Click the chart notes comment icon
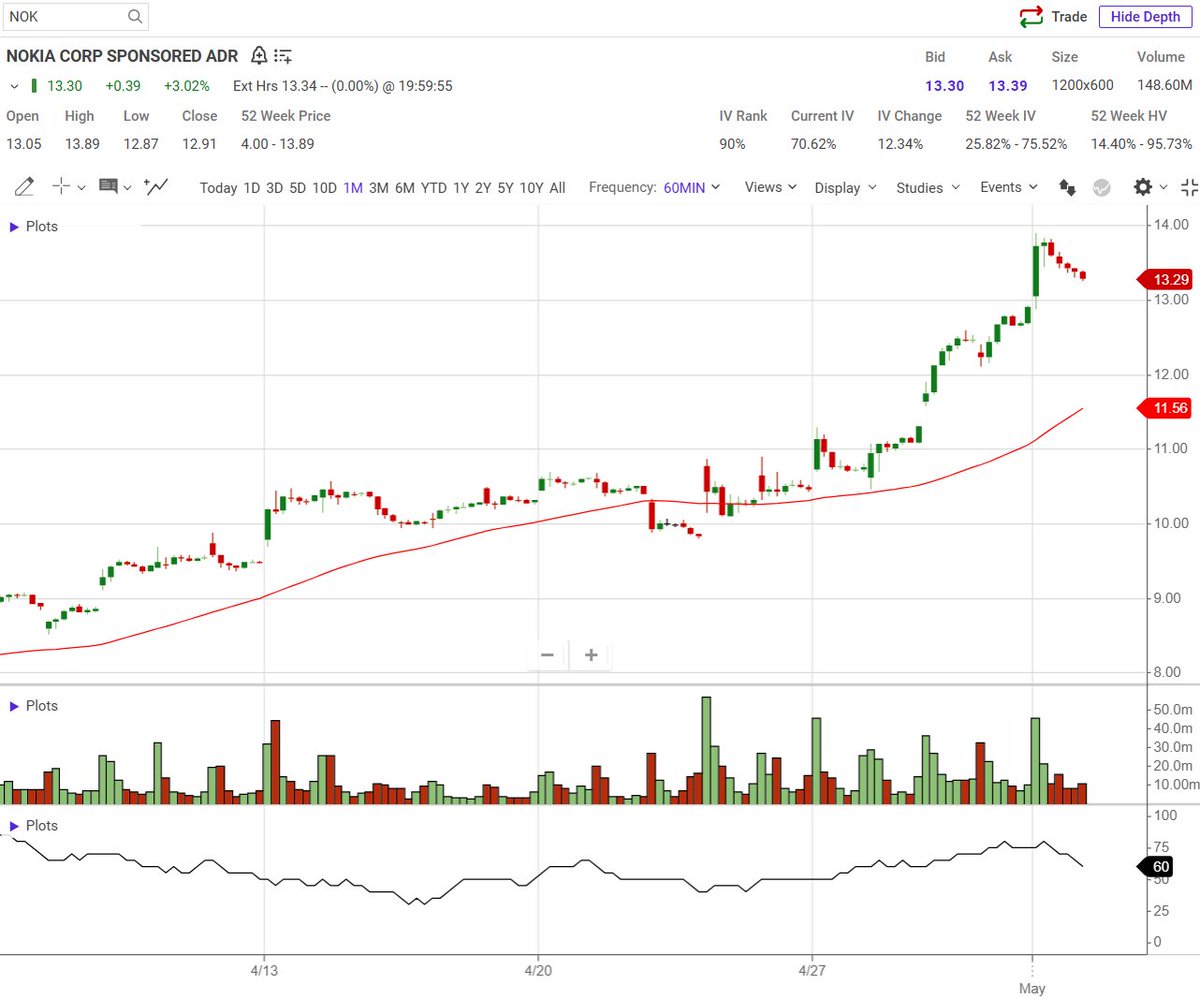1200x999 pixels. [x=108, y=187]
